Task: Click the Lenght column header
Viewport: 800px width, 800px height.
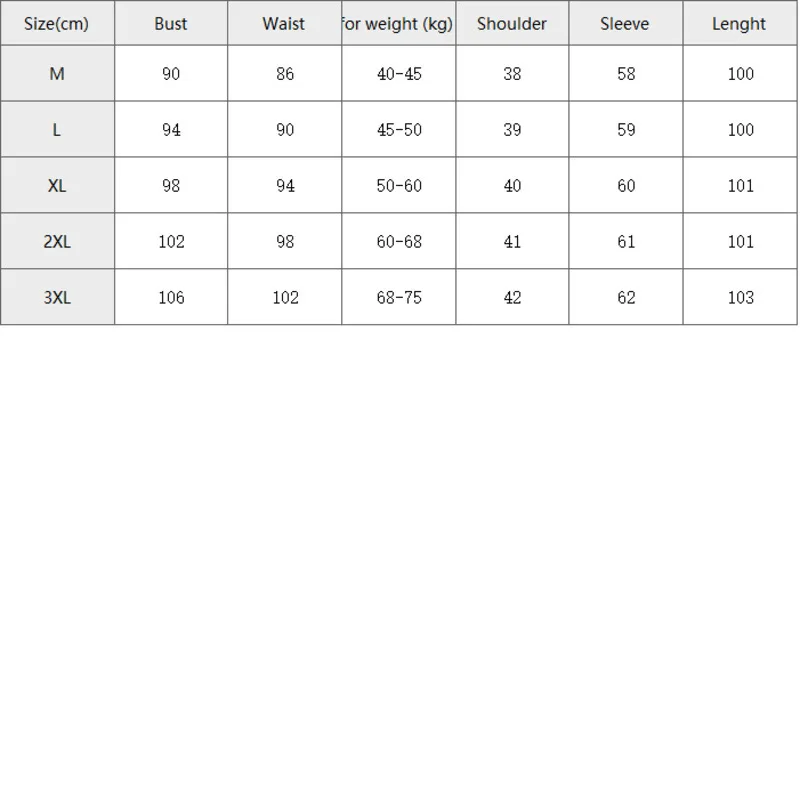Action: tap(740, 24)
